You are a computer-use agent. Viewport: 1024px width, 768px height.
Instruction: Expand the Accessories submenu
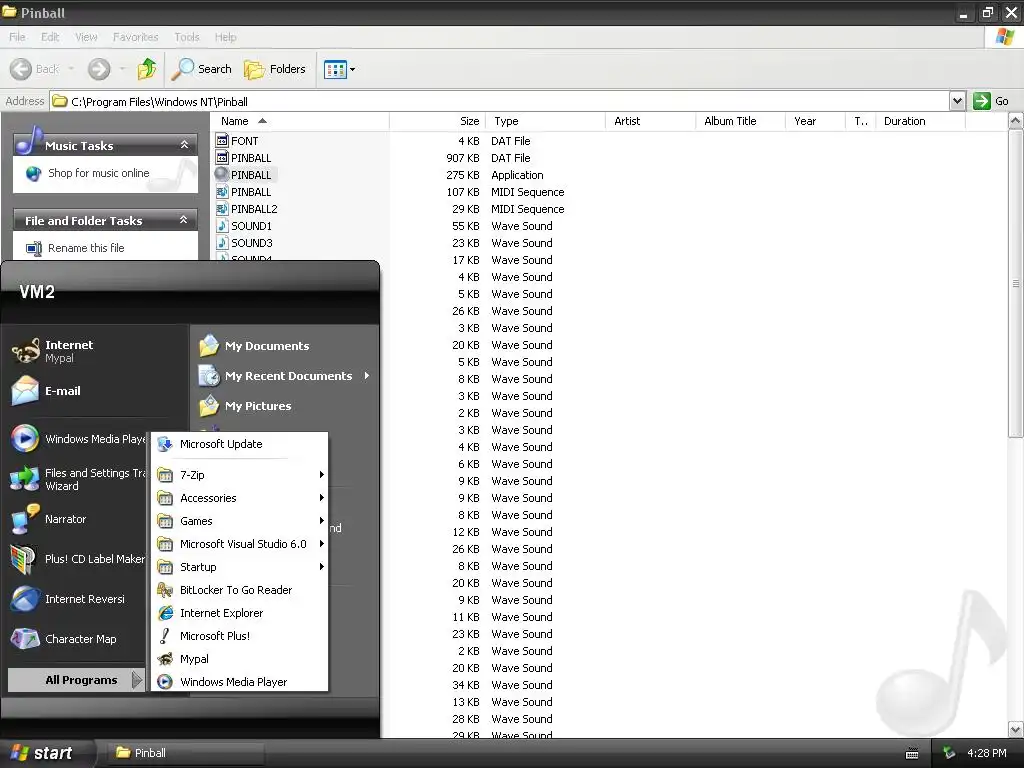[x=240, y=498]
